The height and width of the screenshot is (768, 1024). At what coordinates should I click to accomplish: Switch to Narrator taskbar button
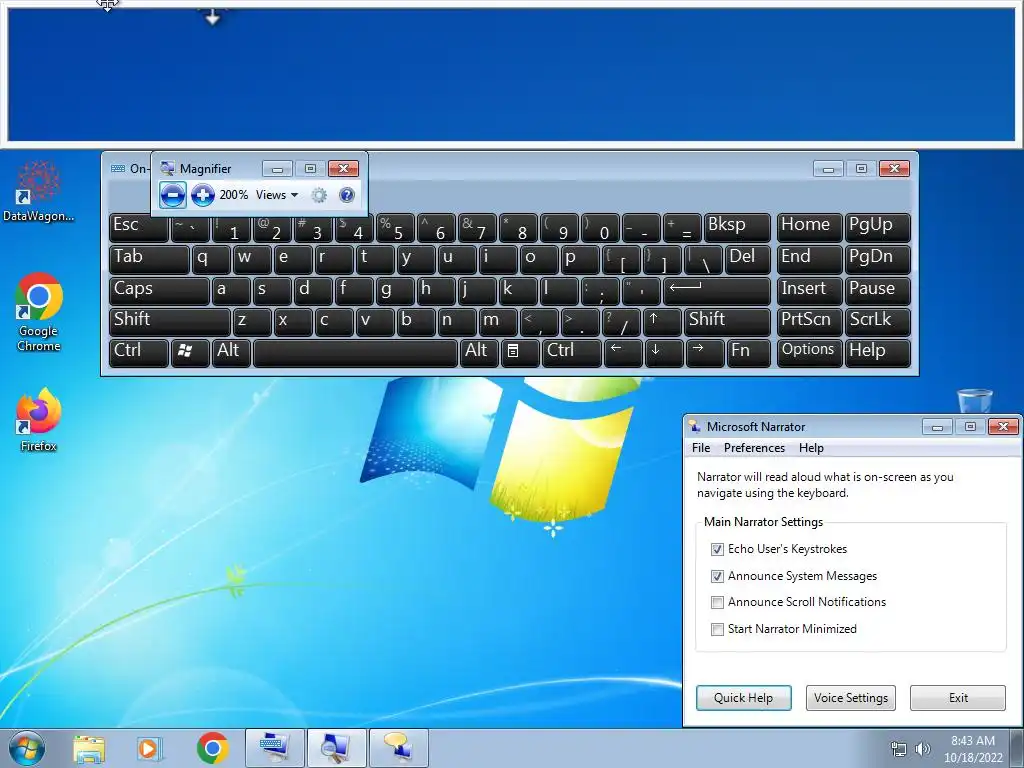[398, 748]
